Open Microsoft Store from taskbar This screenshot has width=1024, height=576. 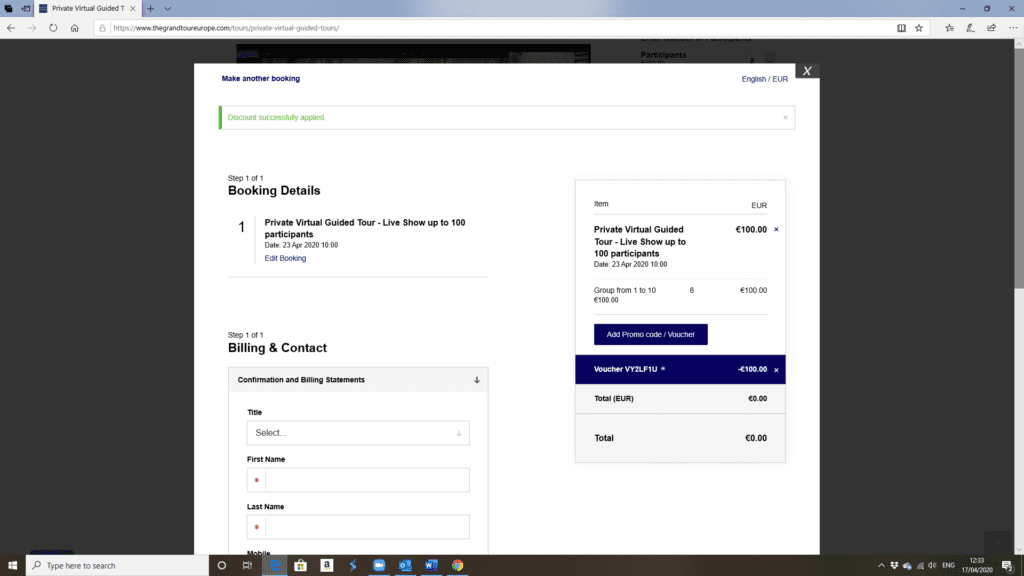click(300, 566)
